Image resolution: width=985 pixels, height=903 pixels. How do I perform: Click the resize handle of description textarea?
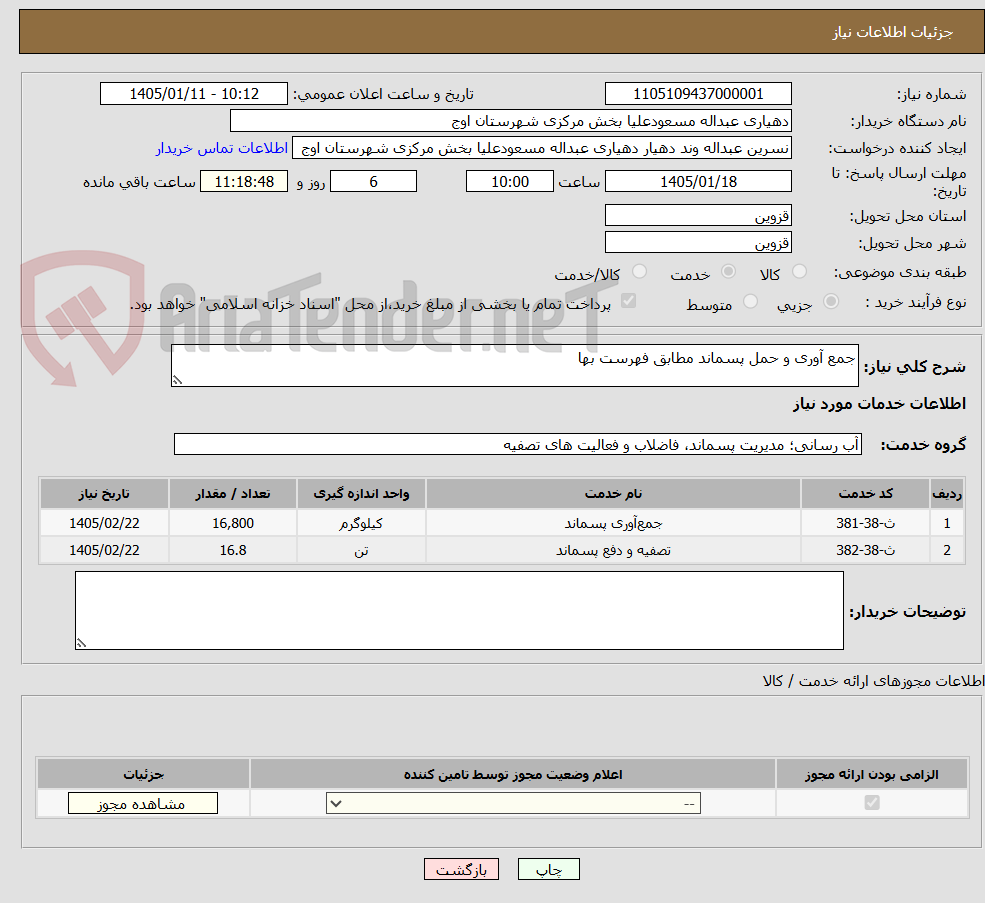[x=177, y=380]
